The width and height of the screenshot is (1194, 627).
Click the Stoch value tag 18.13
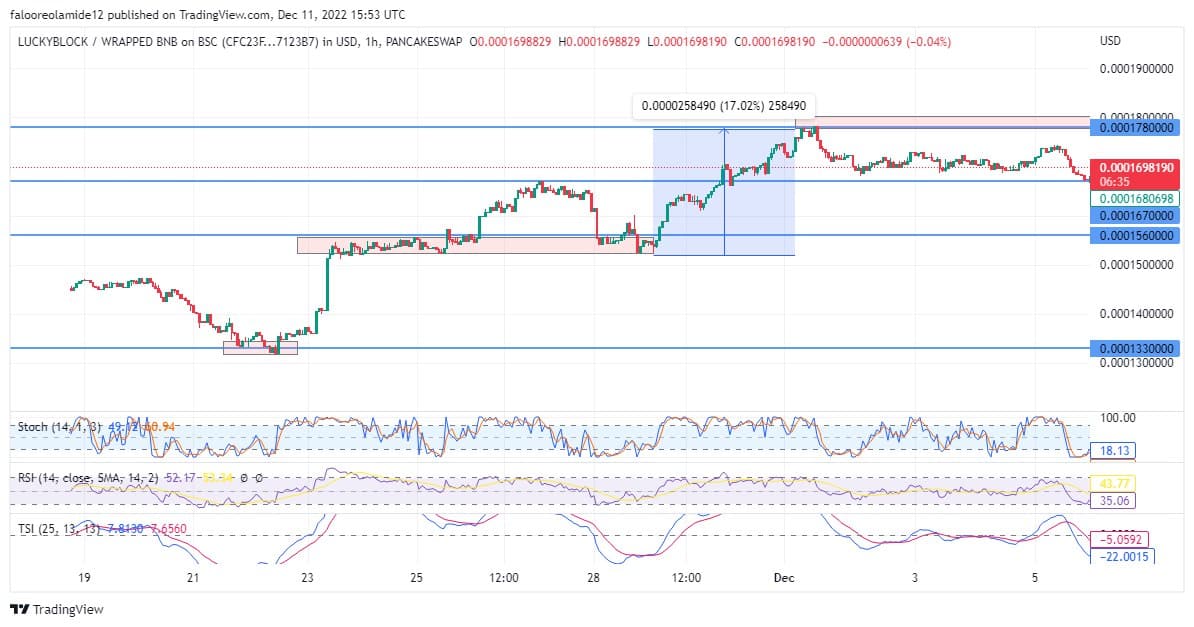[1114, 450]
